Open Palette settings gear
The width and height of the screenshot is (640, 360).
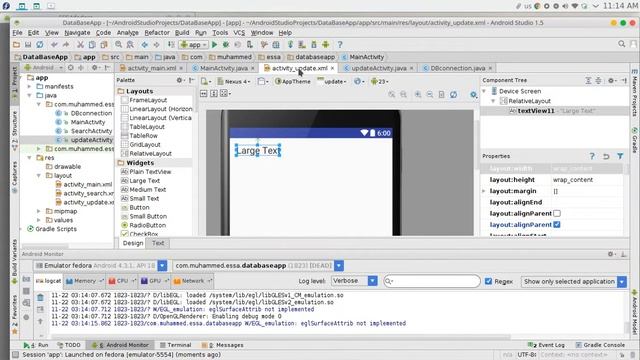click(x=180, y=80)
